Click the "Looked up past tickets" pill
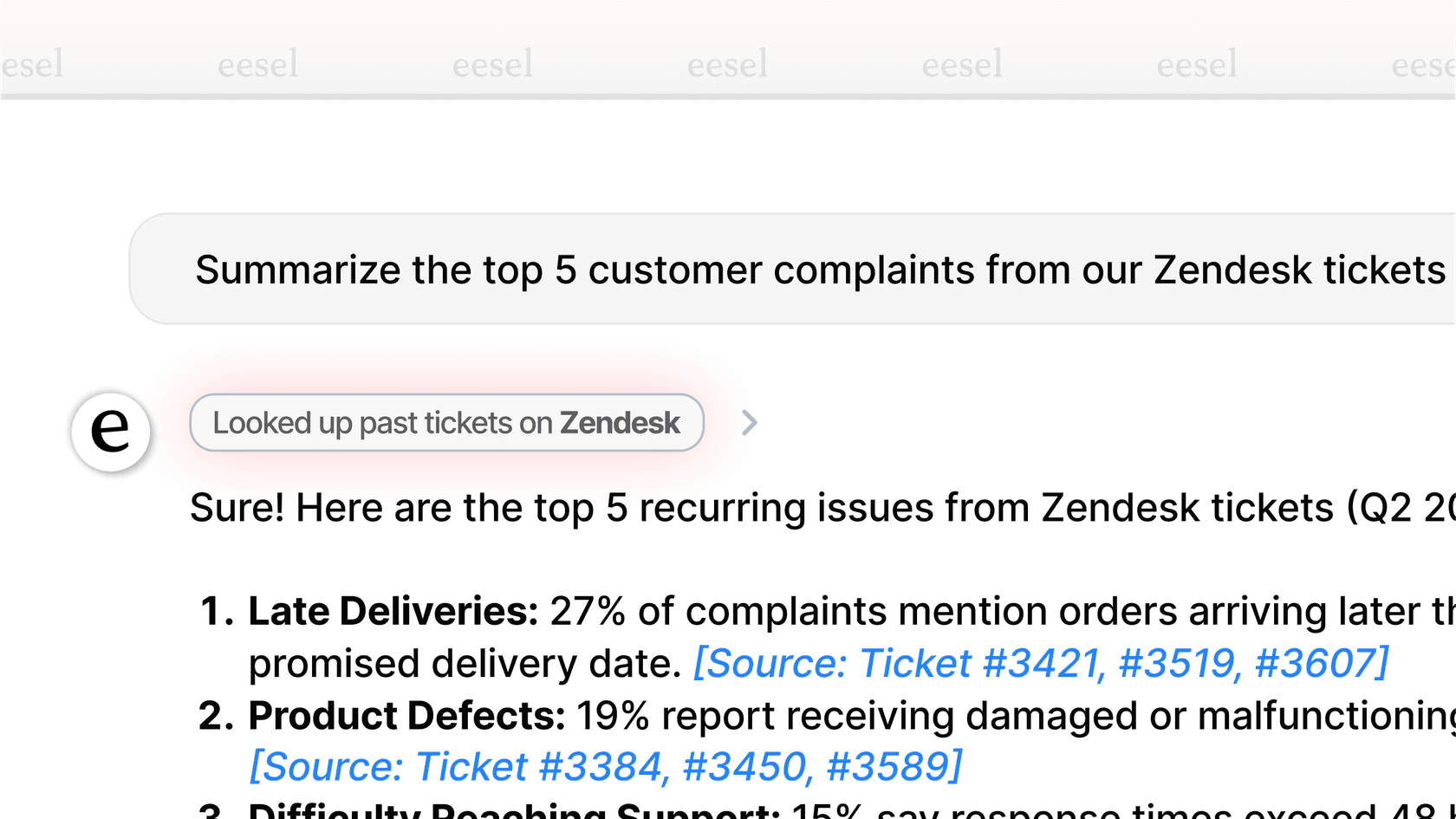1456x819 pixels. tap(381, 423)
